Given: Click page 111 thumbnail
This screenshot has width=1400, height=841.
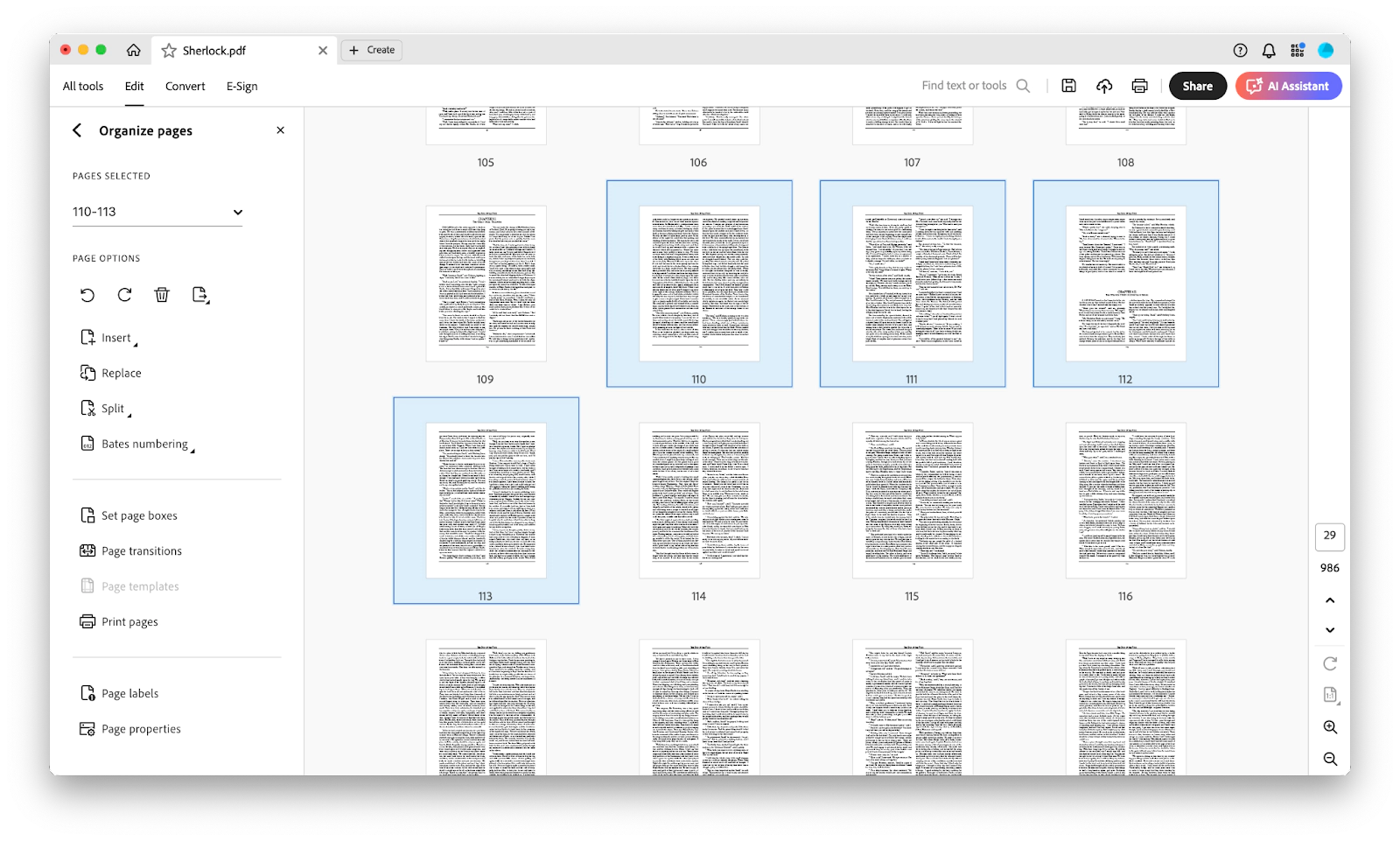Looking at the screenshot, I should 913,284.
